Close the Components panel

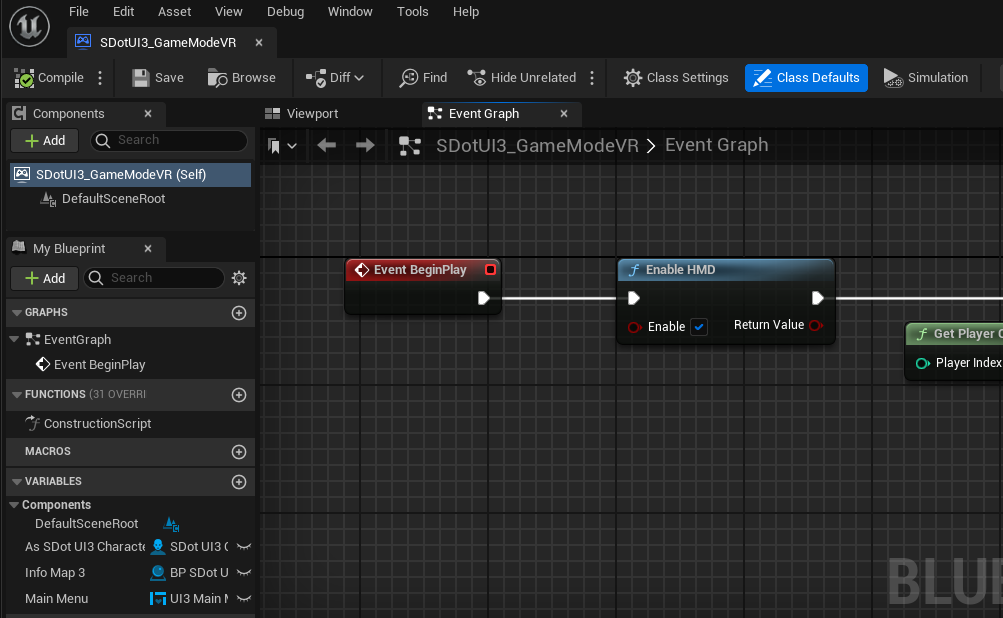click(148, 113)
